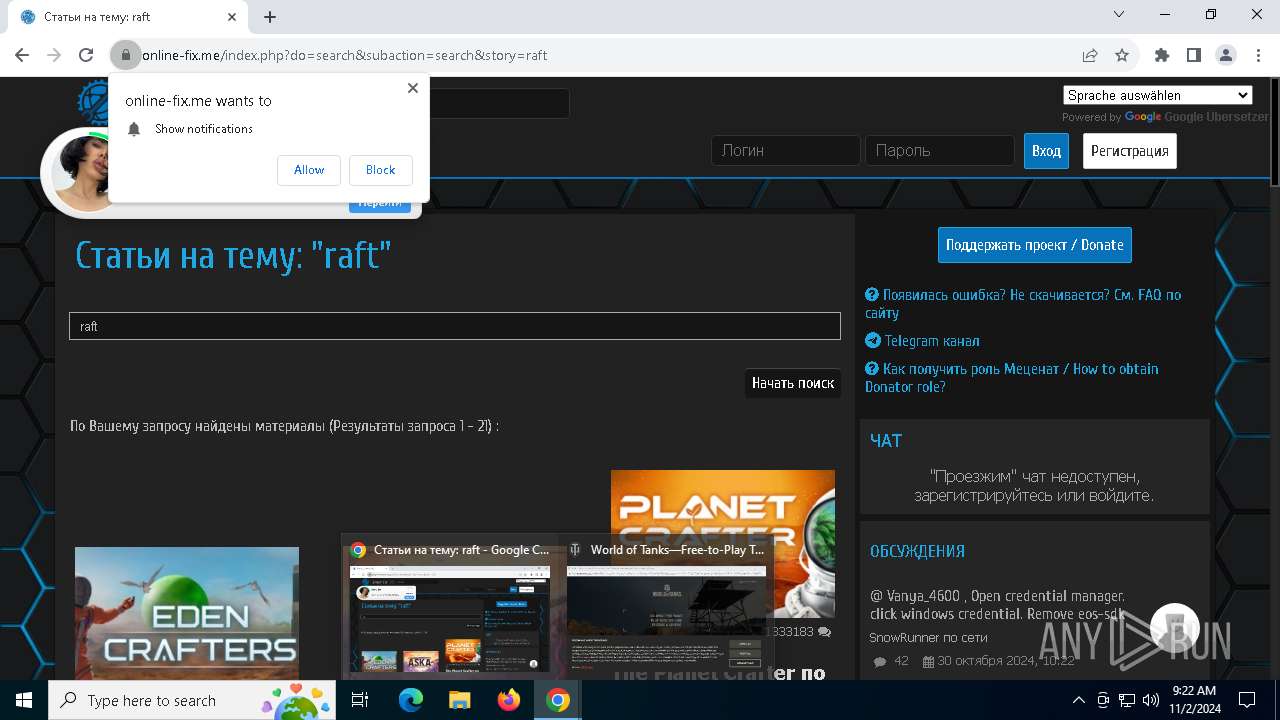Image resolution: width=1280 pixels, height=720 pixels.
Task: Select the 'Статьи на тему: raft' browser tab
Action: tap(128, 17)
